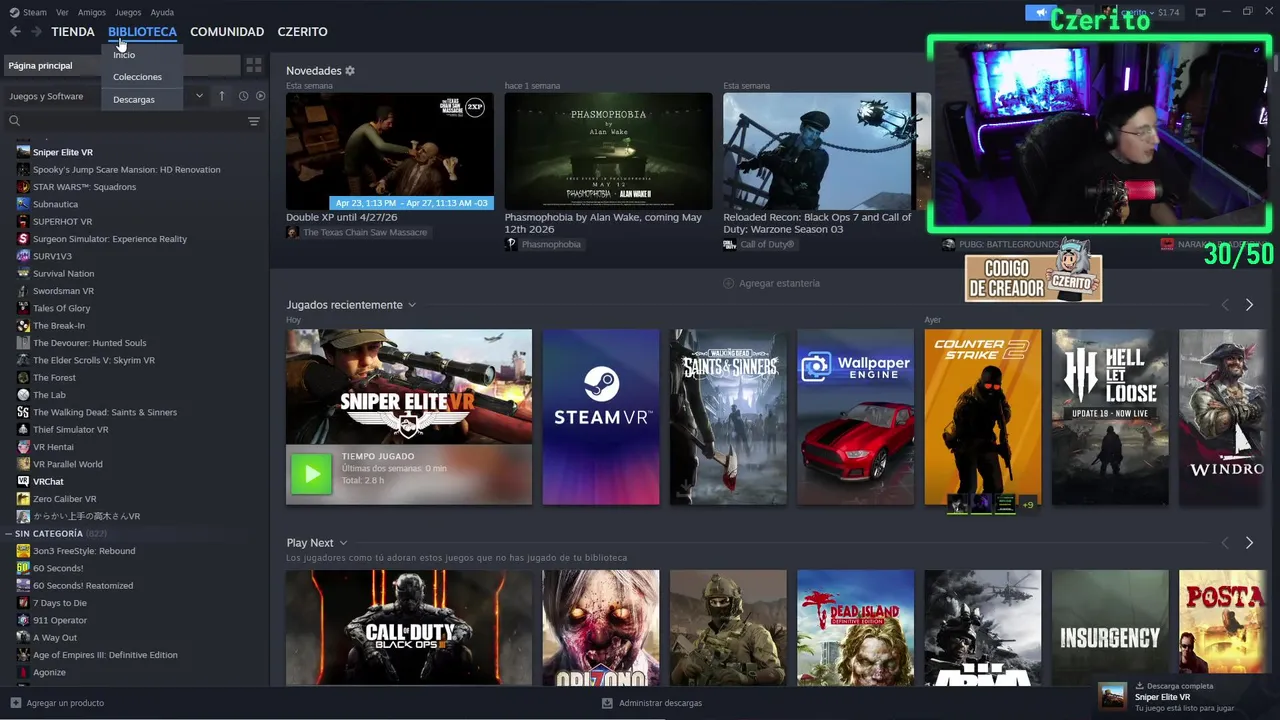Click the SUPERHOT VR icon in list
Screen dimensions: 1280x720
[24, 221]
